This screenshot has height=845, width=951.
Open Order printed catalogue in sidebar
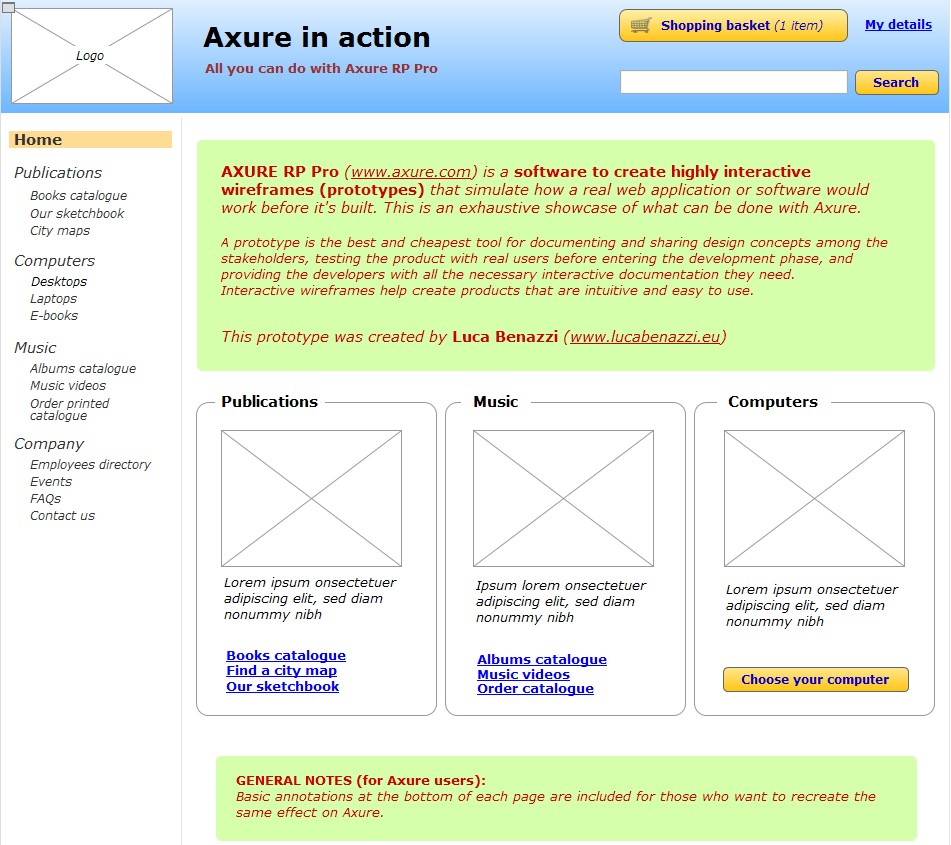70,409
